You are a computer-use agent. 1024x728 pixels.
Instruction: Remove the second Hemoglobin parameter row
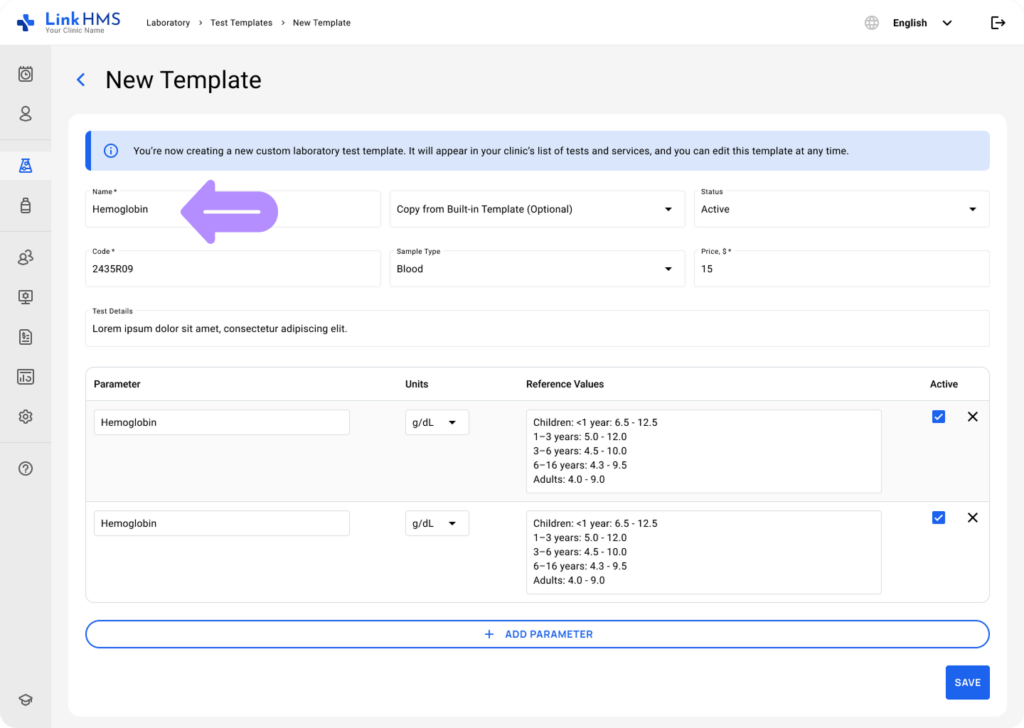click(x=972, y=518)
